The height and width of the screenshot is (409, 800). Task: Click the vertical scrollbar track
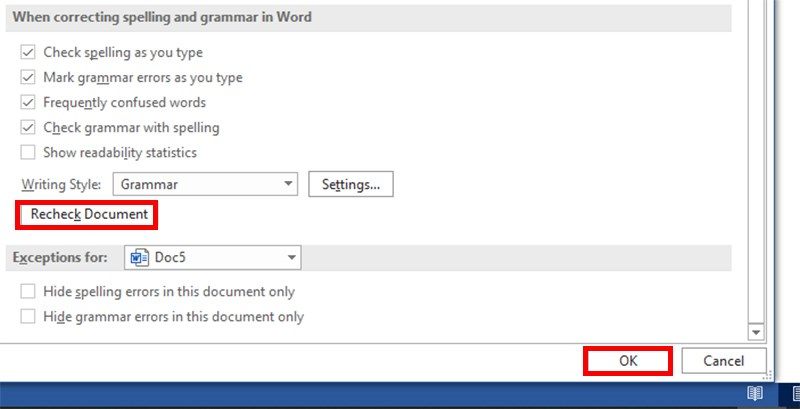(x=756, y=163)
